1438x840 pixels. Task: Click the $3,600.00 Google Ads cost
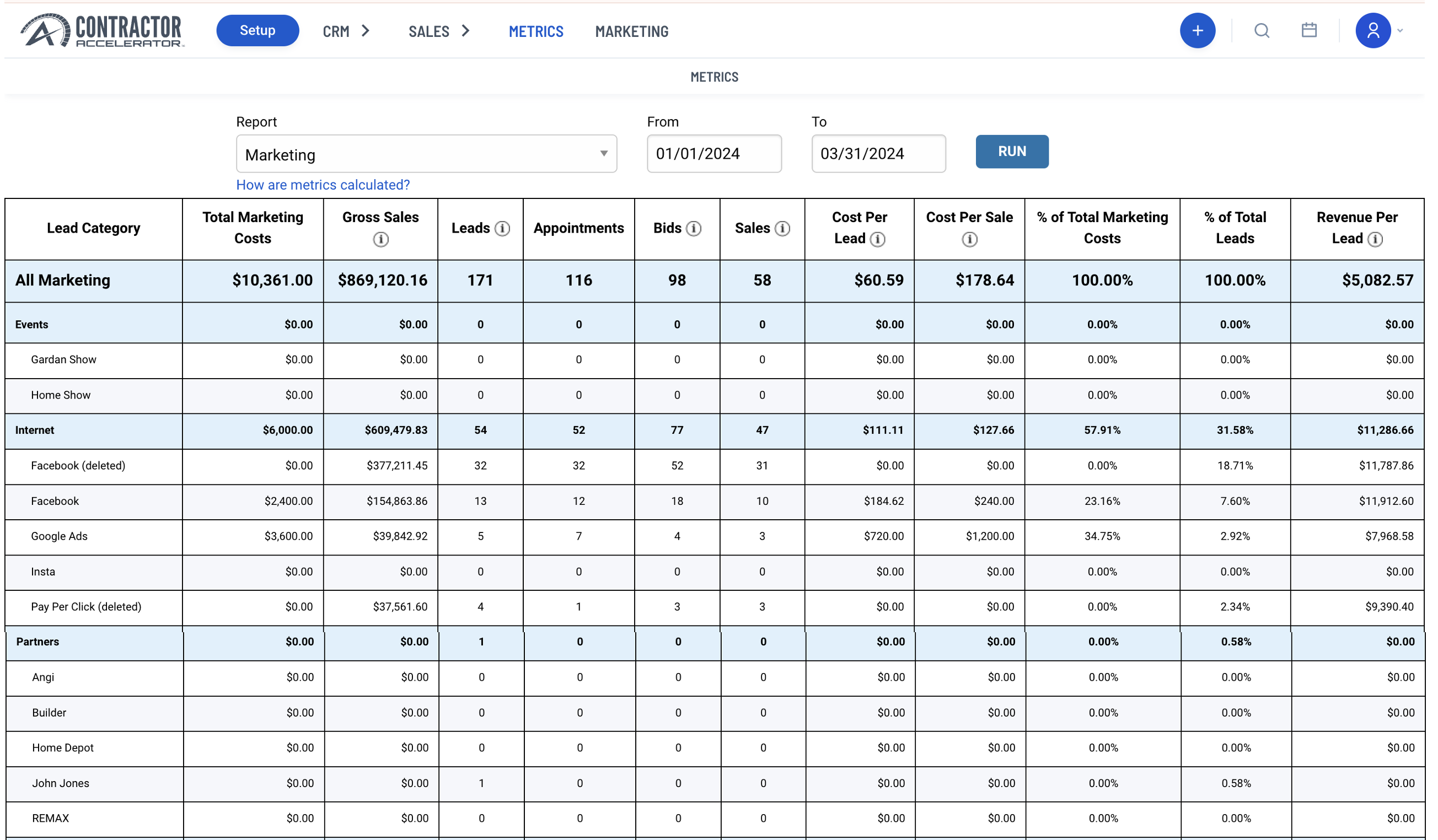(x=288, y=536)
